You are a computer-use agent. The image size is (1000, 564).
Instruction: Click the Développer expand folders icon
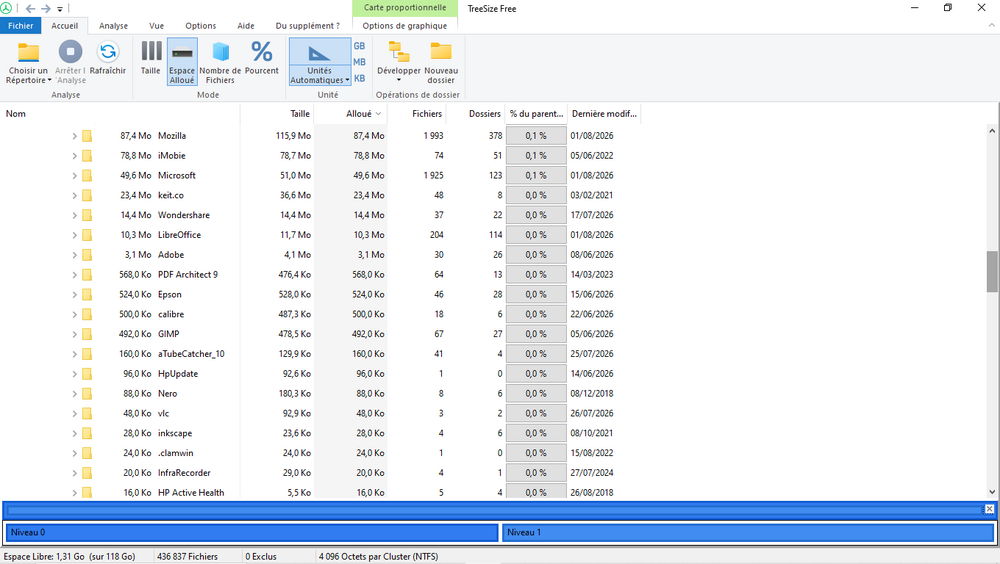click(399, 52)
